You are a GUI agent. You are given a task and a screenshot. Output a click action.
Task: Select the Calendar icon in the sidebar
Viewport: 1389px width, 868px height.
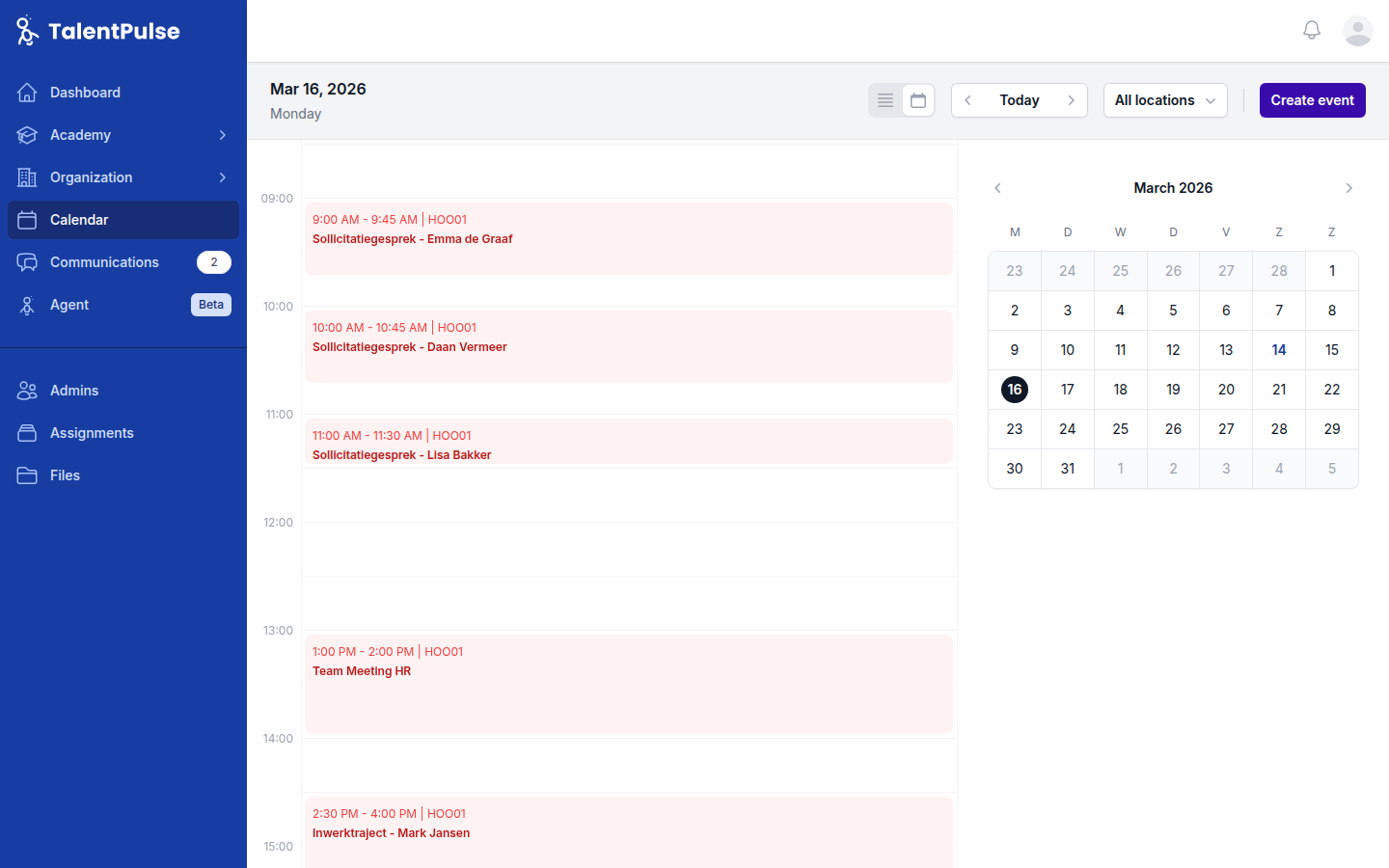coord(27,220)
